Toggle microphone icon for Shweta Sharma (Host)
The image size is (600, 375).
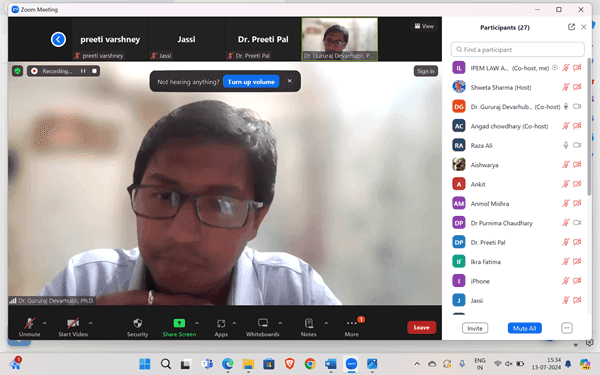point(566,87)
